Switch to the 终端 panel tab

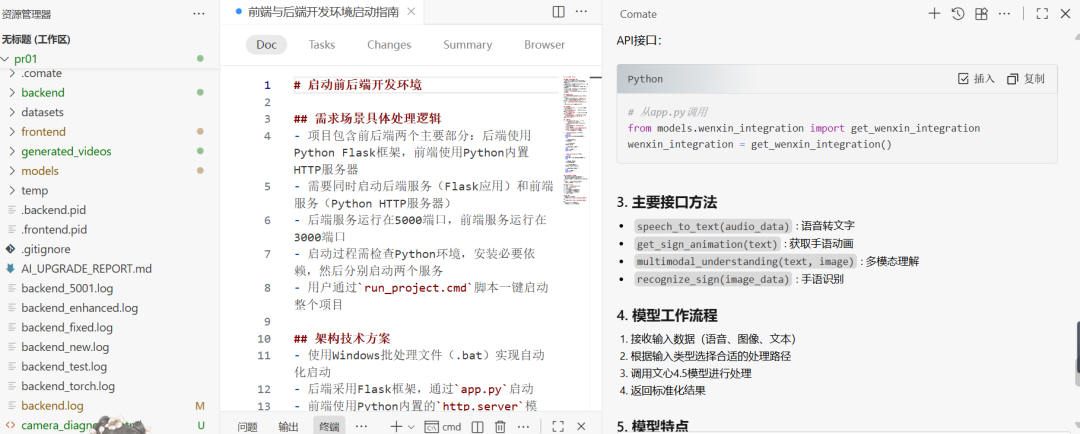coord(329,426)
